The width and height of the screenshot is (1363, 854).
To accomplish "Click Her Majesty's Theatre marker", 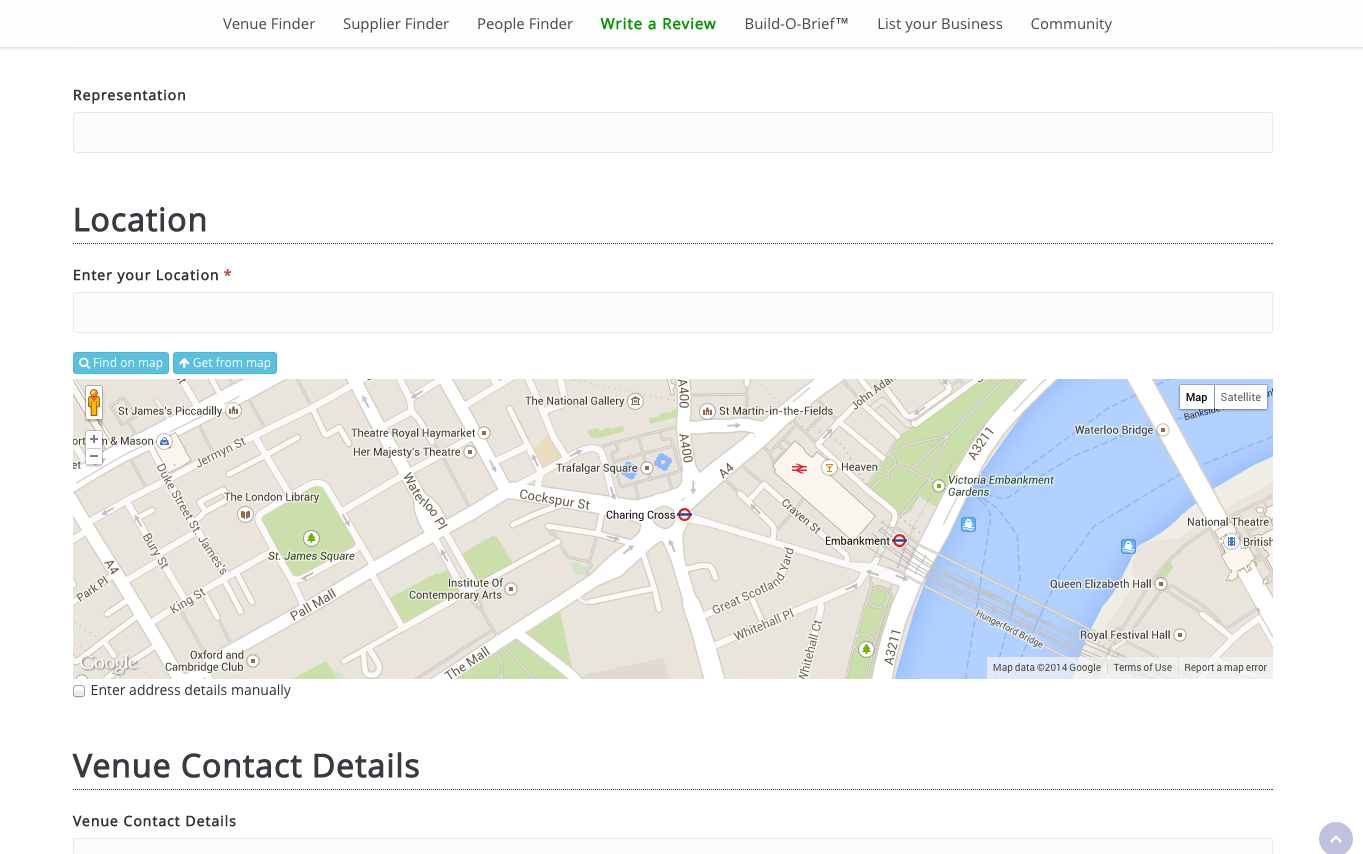I will (x=469, y=452).
